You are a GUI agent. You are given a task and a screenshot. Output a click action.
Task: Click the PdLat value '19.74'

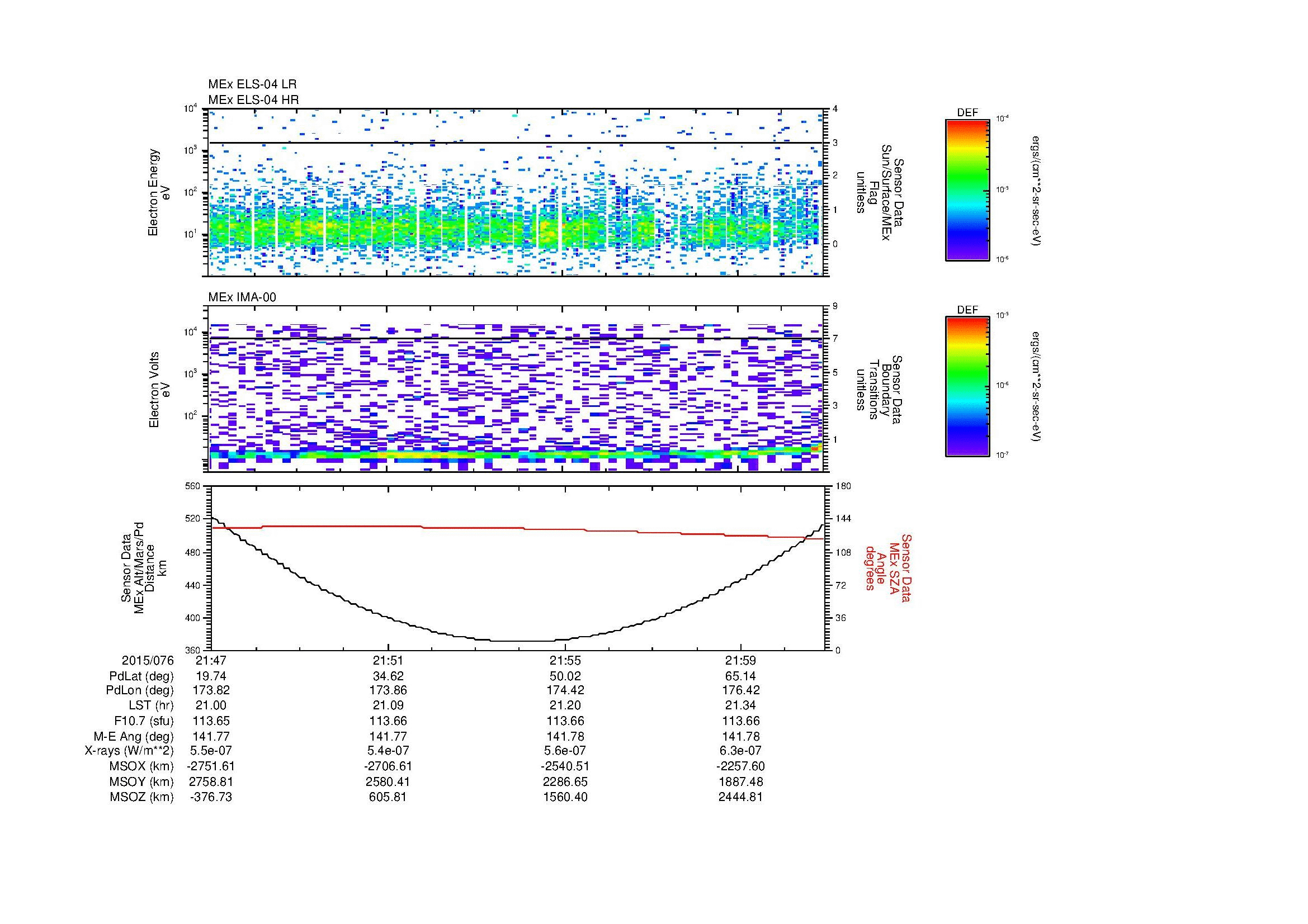(211, 676)
